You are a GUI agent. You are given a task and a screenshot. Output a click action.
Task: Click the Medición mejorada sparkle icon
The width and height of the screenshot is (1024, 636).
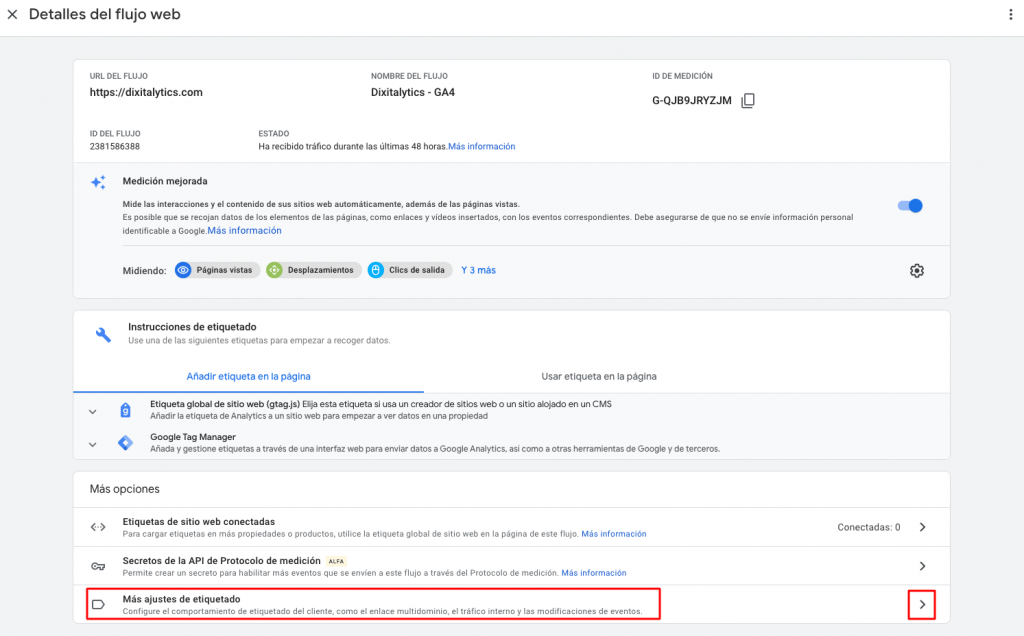[98, 182]
